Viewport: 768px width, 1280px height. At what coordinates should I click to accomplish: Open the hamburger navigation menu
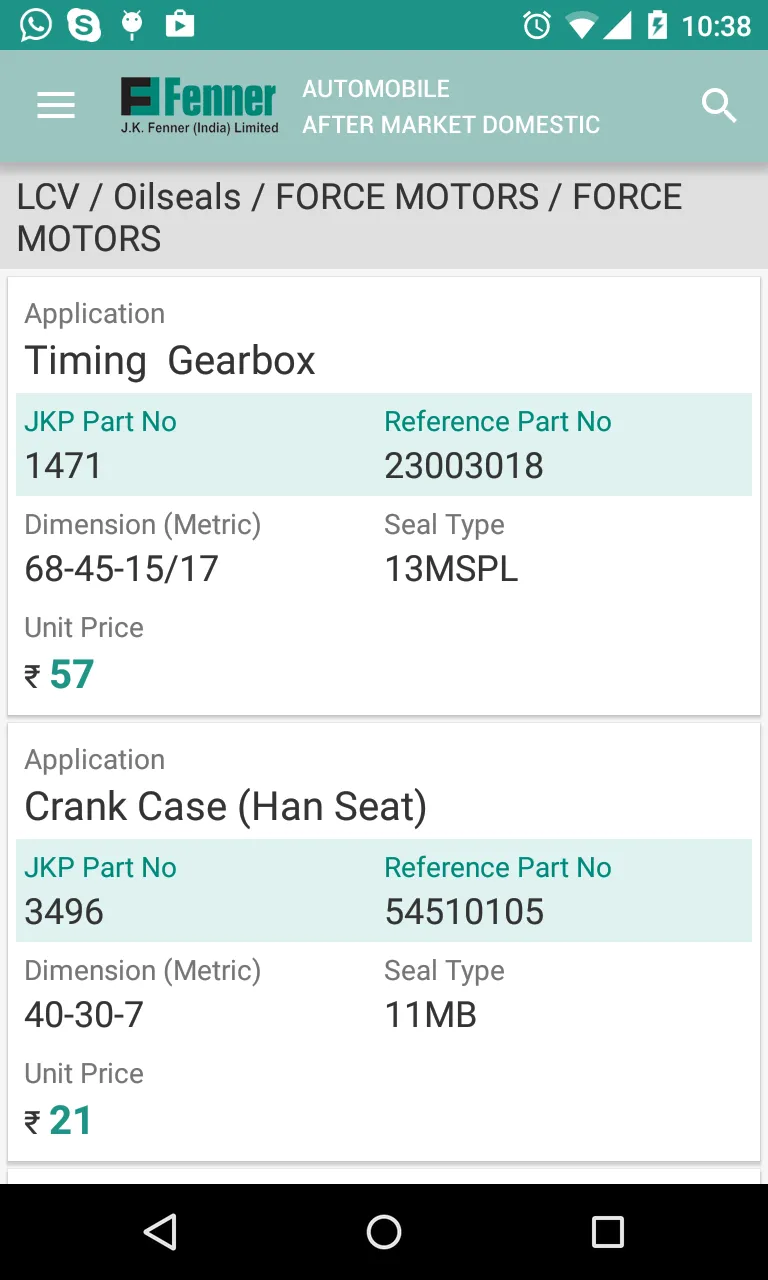[56, 106]
